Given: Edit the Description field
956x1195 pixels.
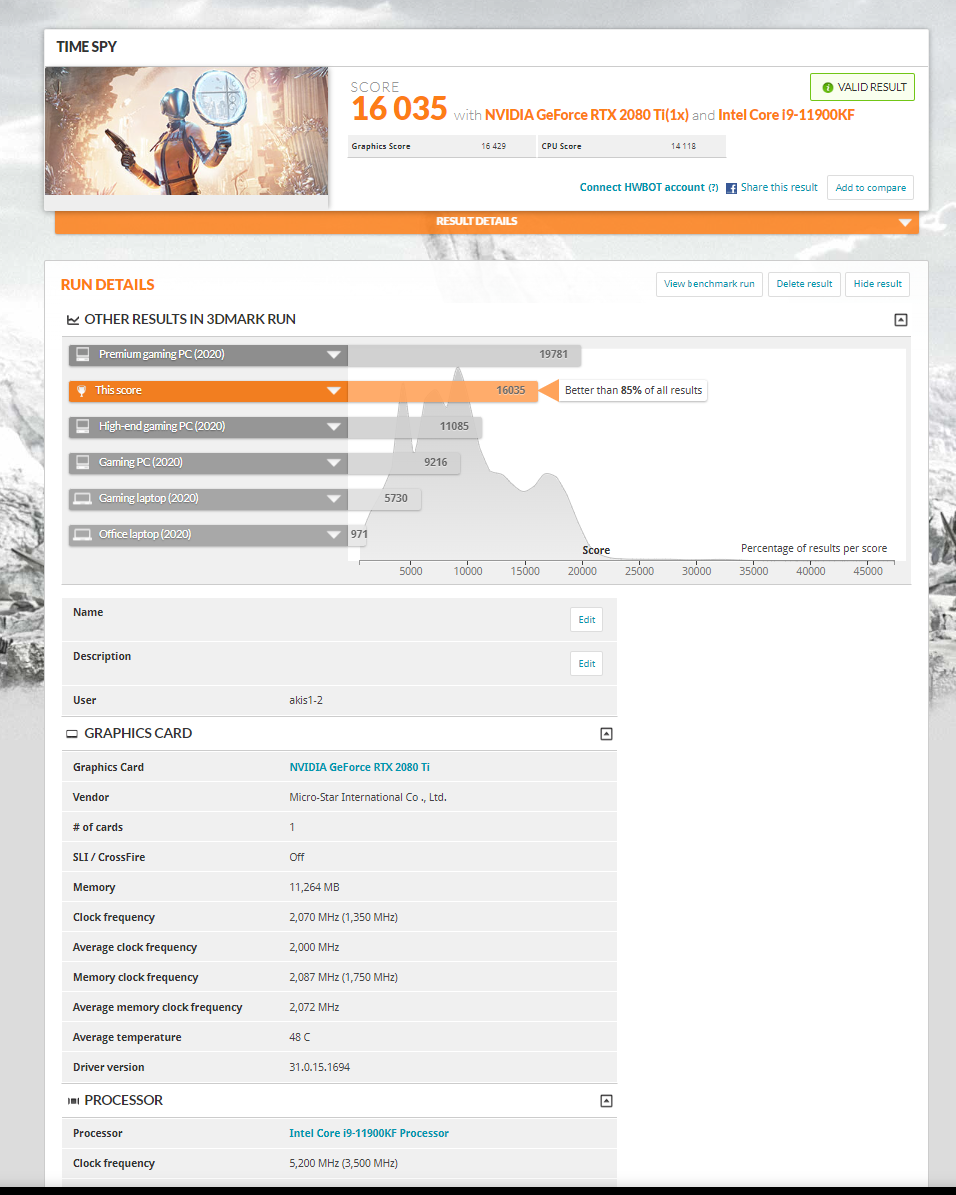Looking at the screenshot, I should [x=586, y=665].
